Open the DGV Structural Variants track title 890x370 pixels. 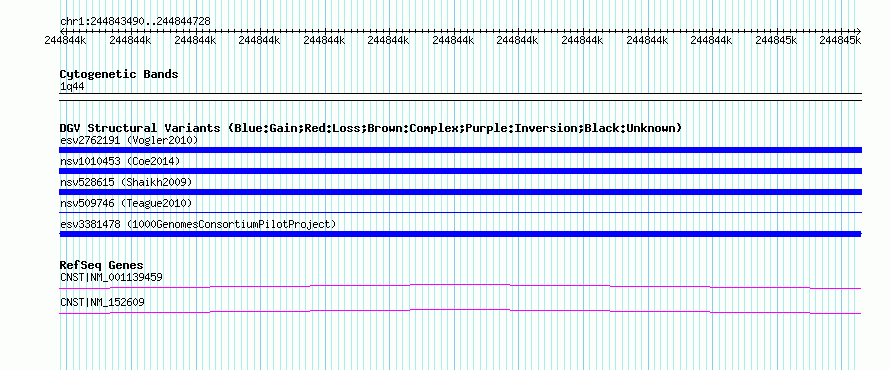point(371,128)
